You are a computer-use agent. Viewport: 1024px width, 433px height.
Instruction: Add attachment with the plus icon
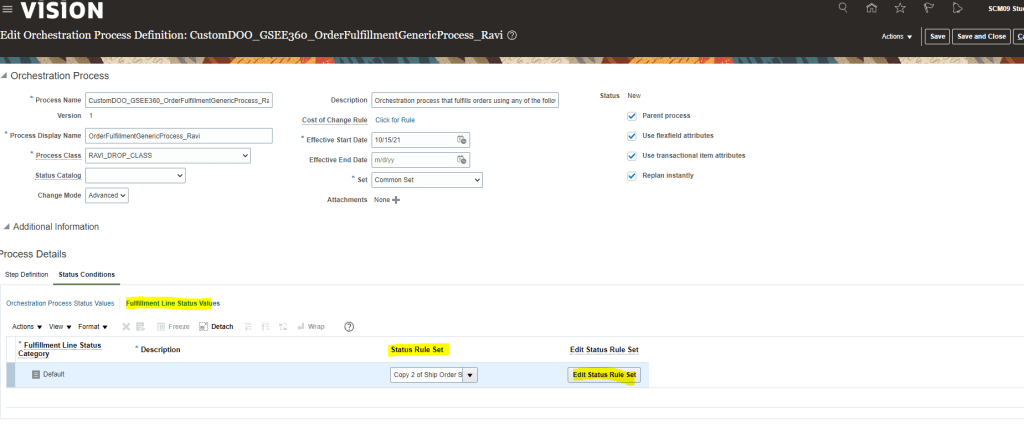click(x=396, y=200)
